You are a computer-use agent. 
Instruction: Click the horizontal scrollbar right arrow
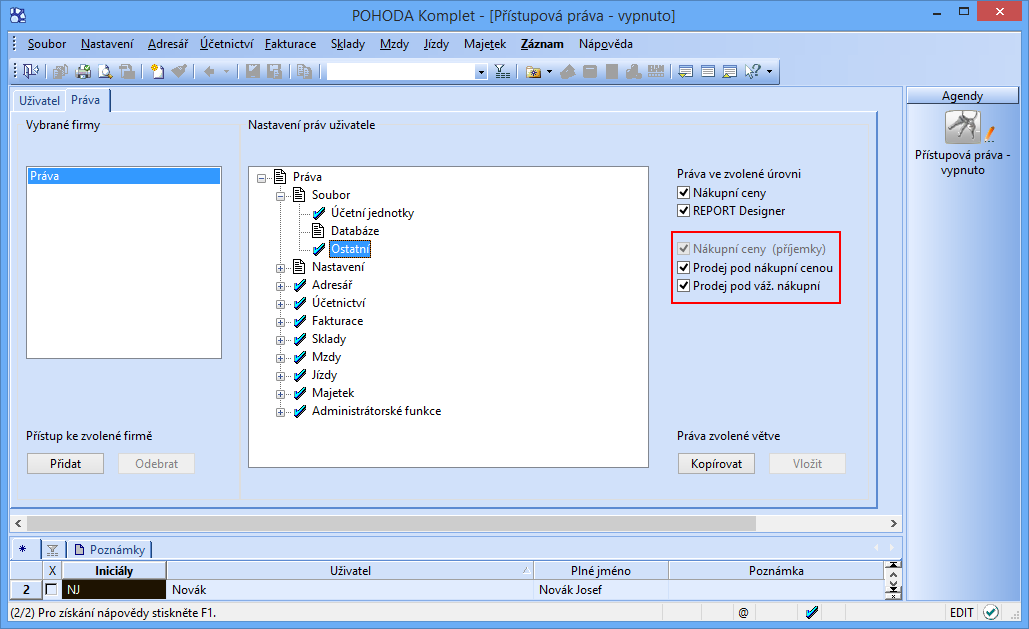tap(894, 523)
